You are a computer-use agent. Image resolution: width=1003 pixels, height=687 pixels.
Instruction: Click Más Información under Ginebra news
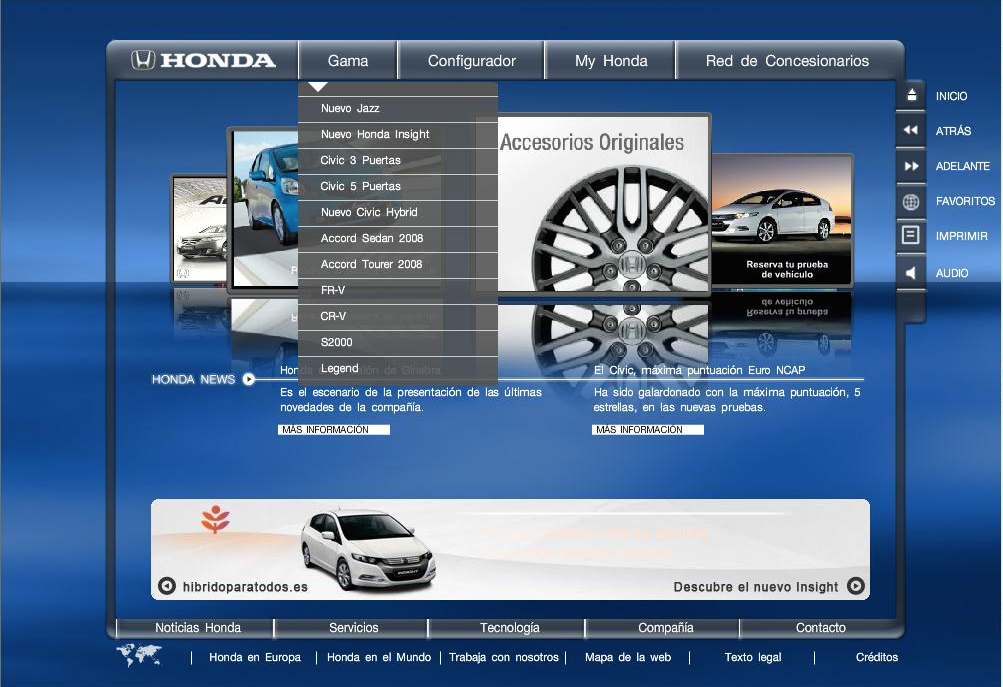[333, 430]
